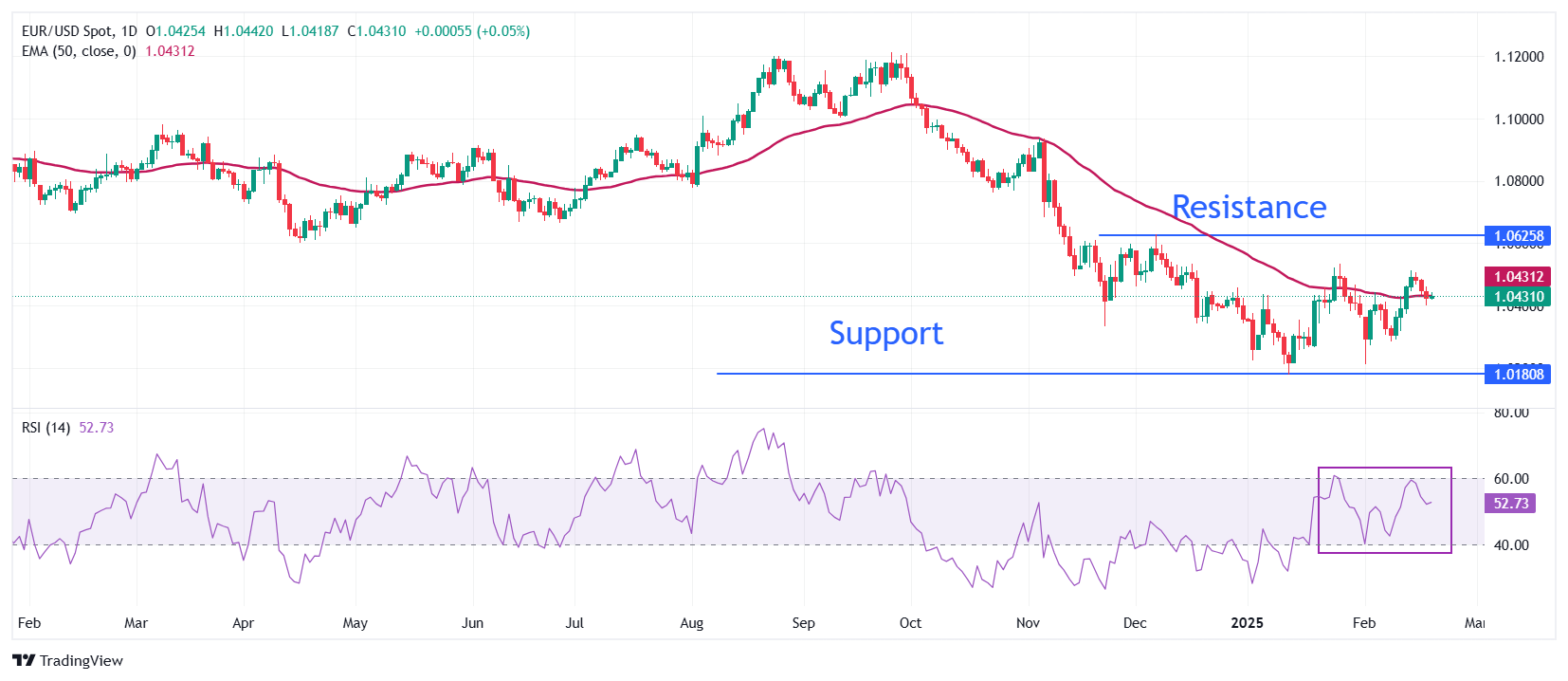Select the EUR/USD Spot symbol title
Screen dimensions: 1568x681
[80, 31]
